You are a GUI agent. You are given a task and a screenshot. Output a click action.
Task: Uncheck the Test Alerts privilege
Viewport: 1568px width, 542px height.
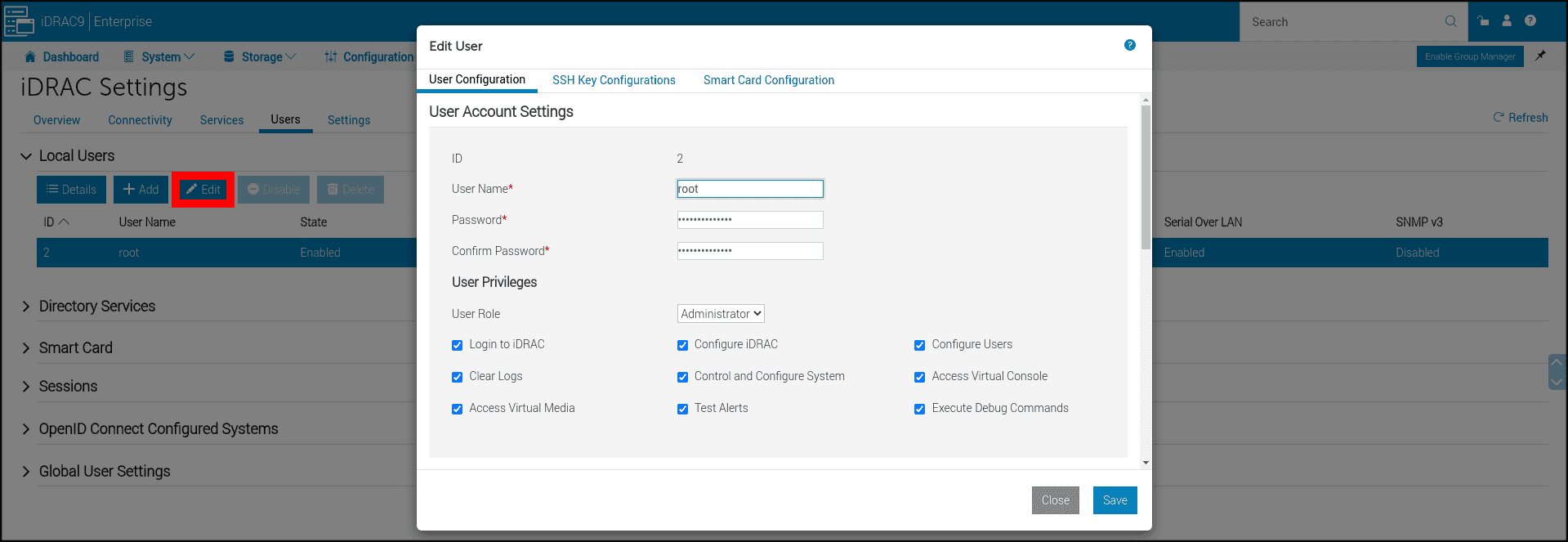pyautogui.click(x=682, y=409)
